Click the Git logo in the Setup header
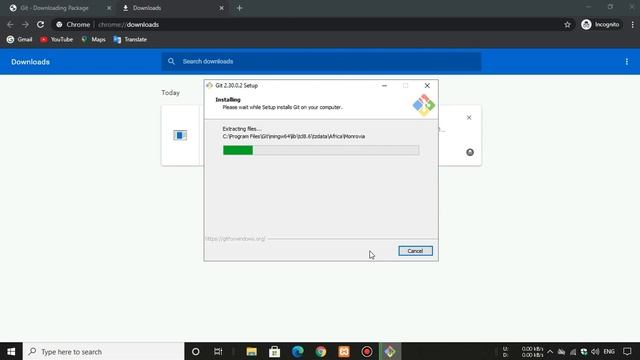640x360 pixels. point(424,105)
